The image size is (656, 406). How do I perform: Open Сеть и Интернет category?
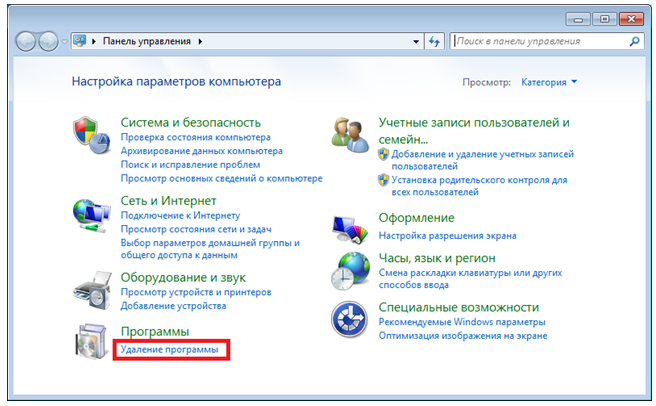tap(169, 201)
